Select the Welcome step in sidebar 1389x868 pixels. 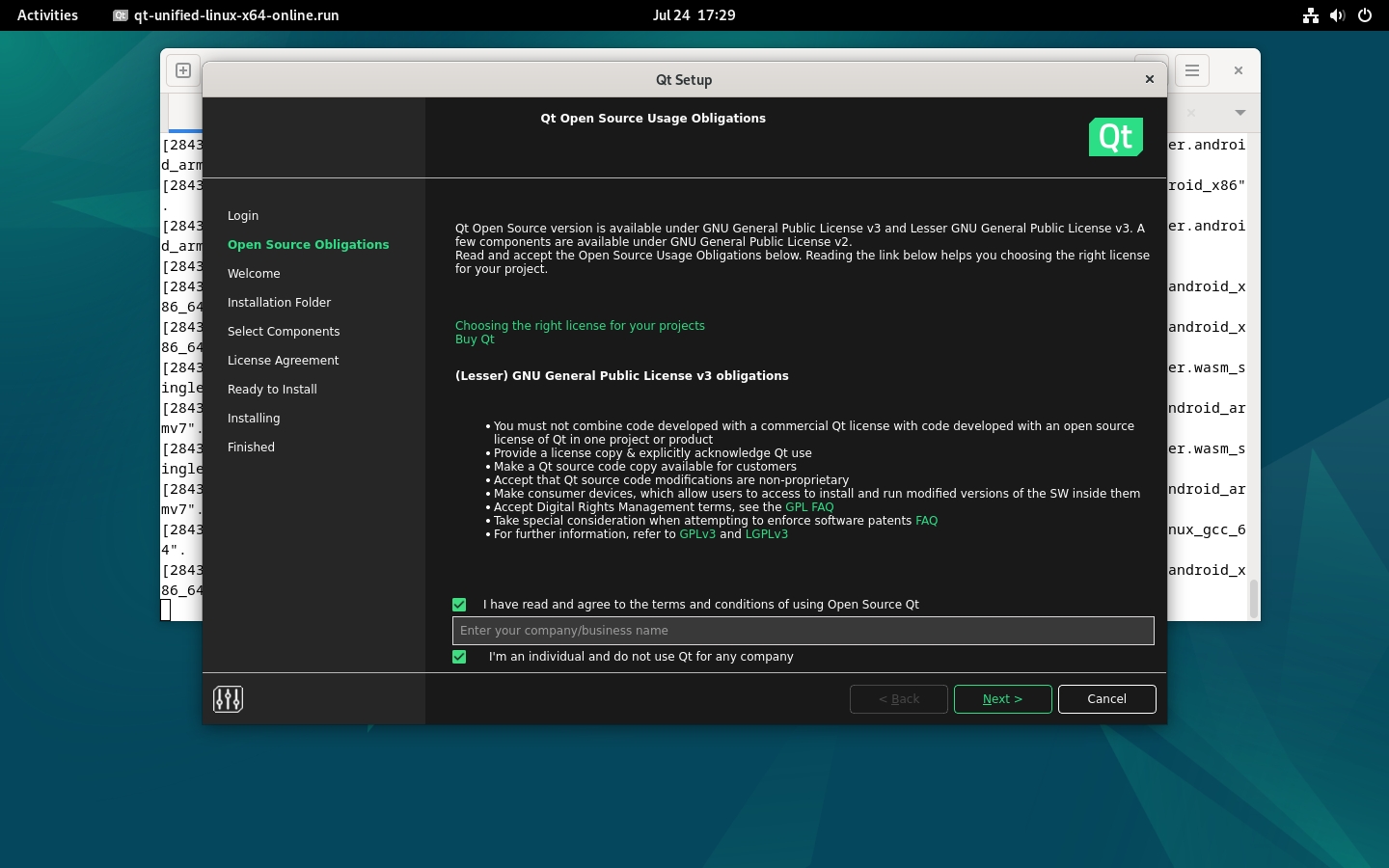tap(254, 274)
